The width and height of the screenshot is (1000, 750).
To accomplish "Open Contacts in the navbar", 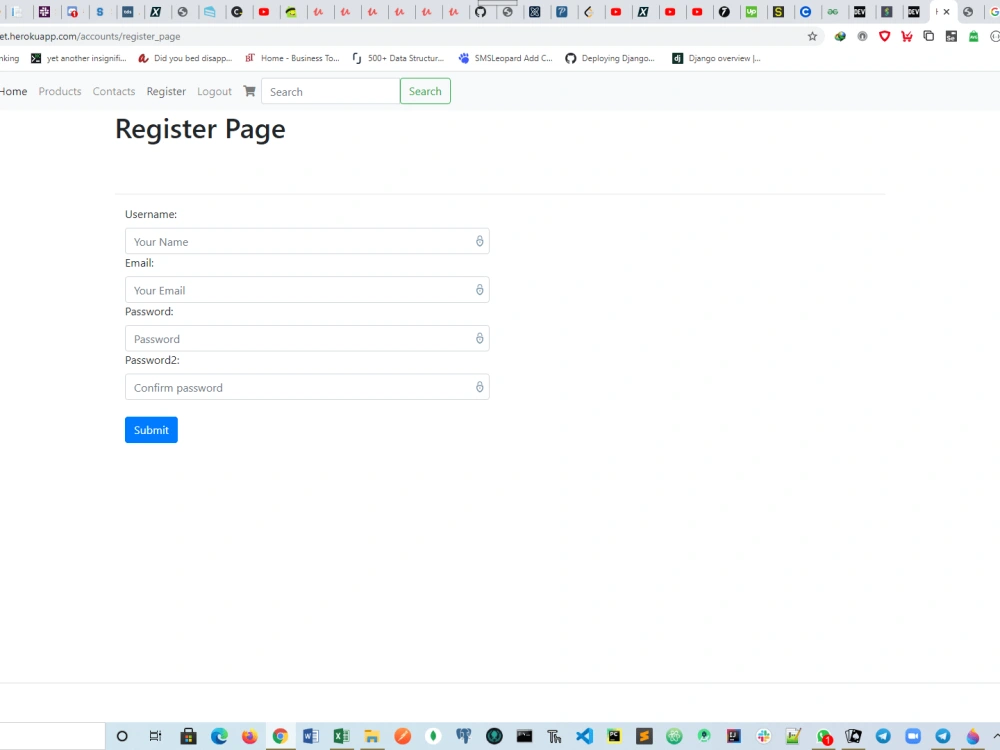I will tap(114, 91).
